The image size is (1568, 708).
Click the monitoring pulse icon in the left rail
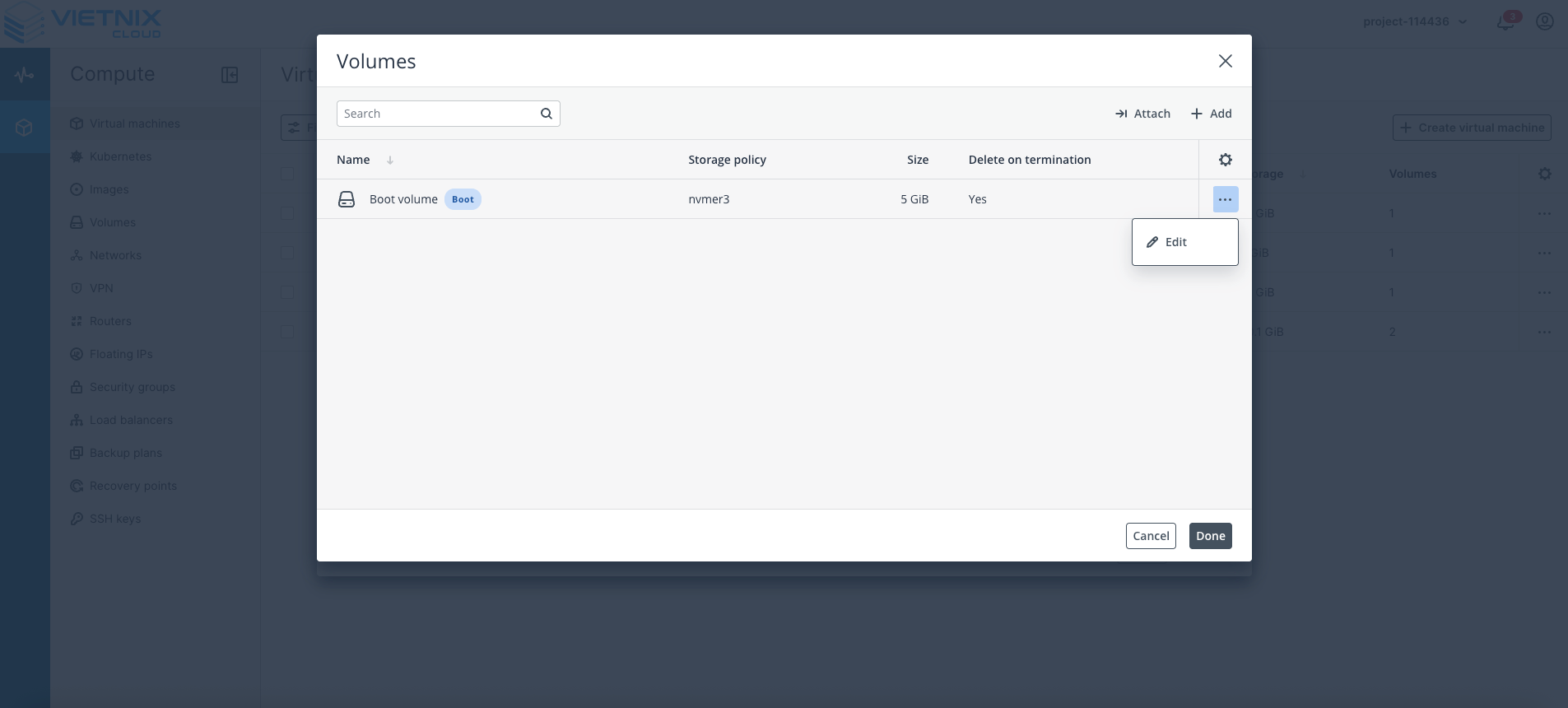(25, 75)
